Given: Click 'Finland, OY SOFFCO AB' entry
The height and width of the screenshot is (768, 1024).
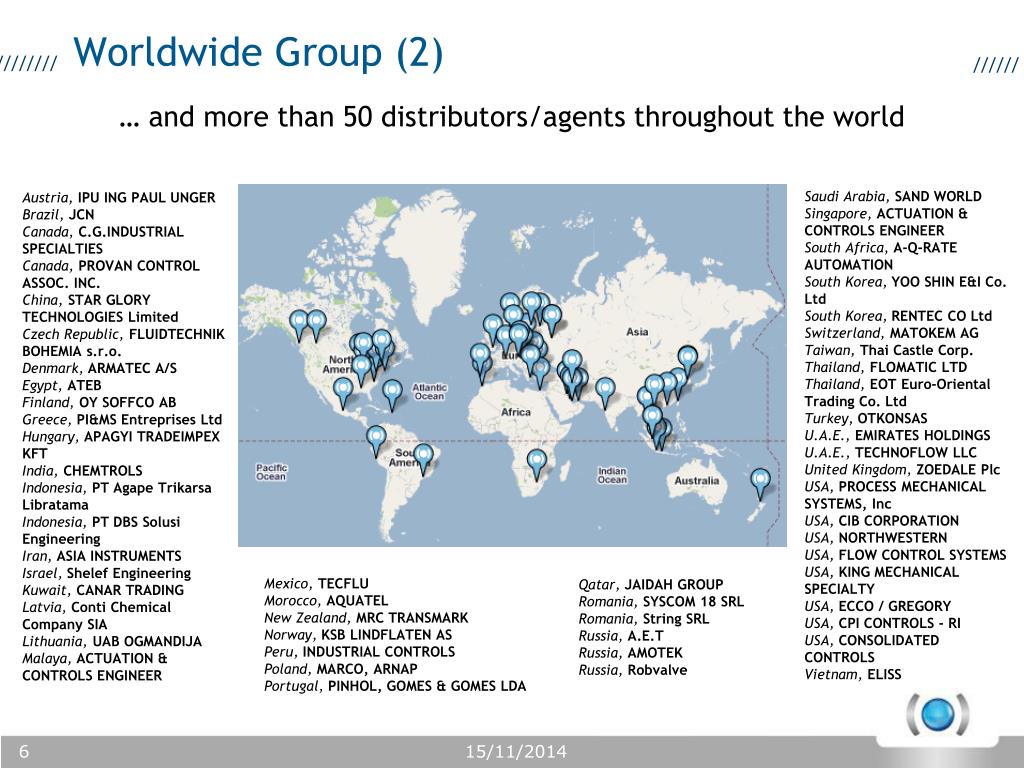Looking at the screenshot, I should [x=99, y=402].
